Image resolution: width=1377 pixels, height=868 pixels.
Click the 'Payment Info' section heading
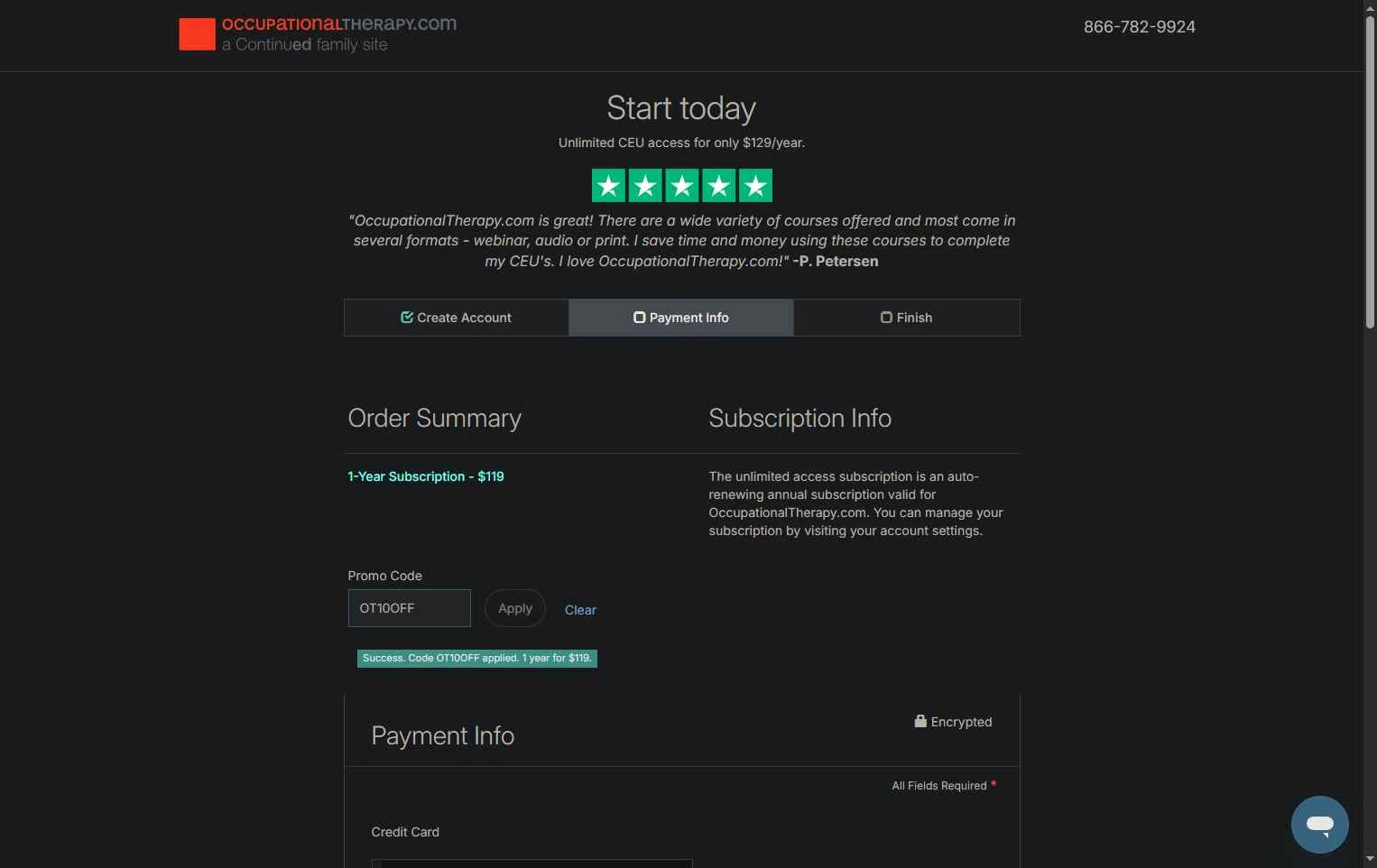(x=443, y=736)
